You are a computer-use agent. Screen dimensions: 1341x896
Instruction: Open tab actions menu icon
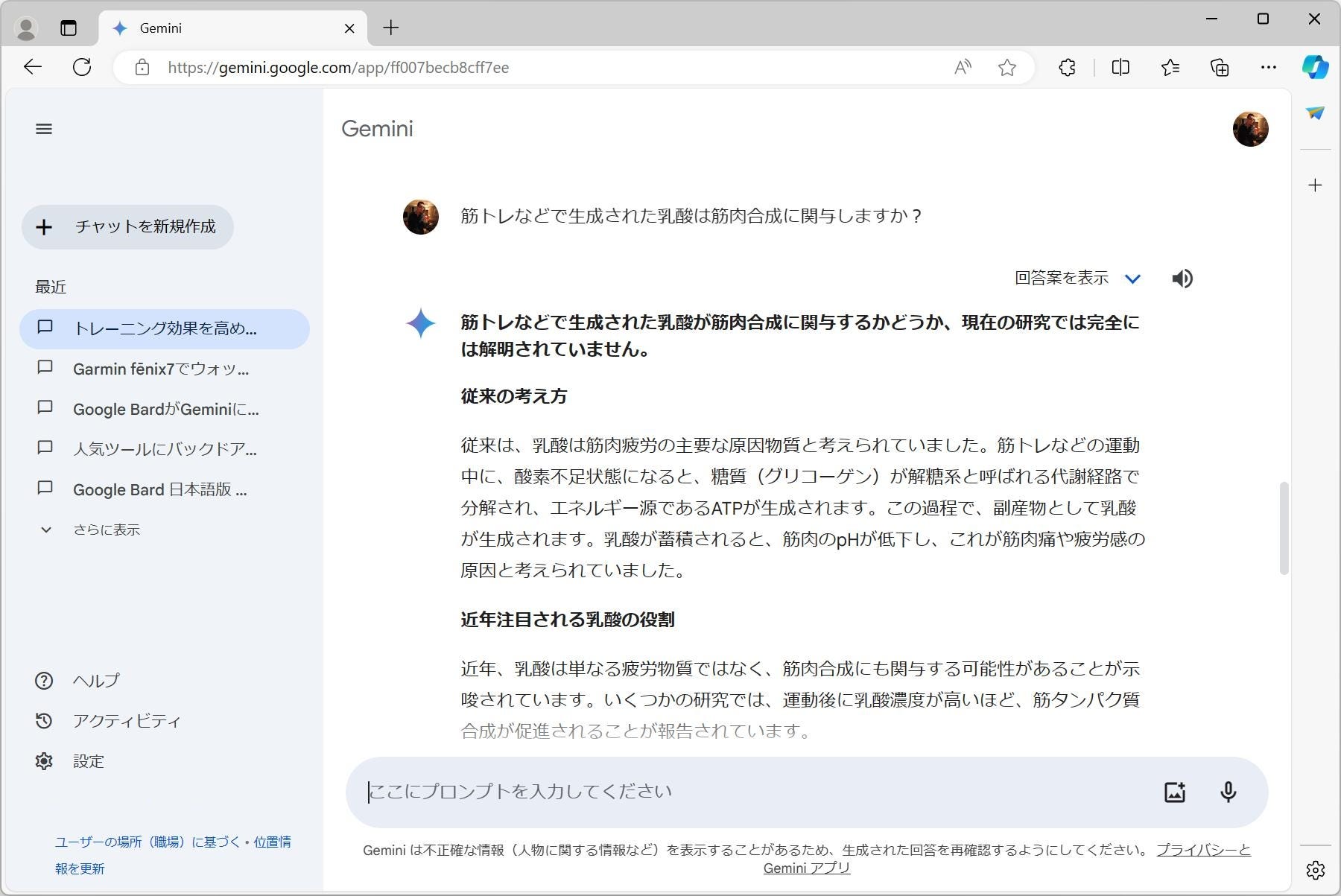(x=69, y=28)
